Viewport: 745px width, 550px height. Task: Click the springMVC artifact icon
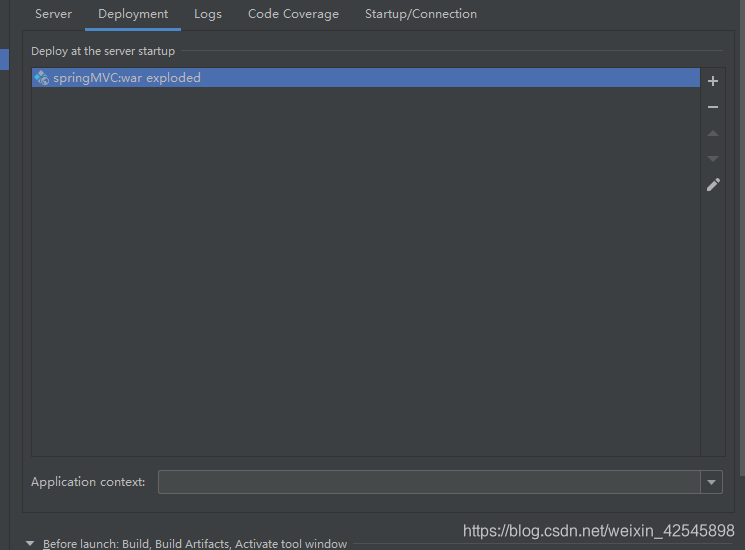(x=41, y=77)
